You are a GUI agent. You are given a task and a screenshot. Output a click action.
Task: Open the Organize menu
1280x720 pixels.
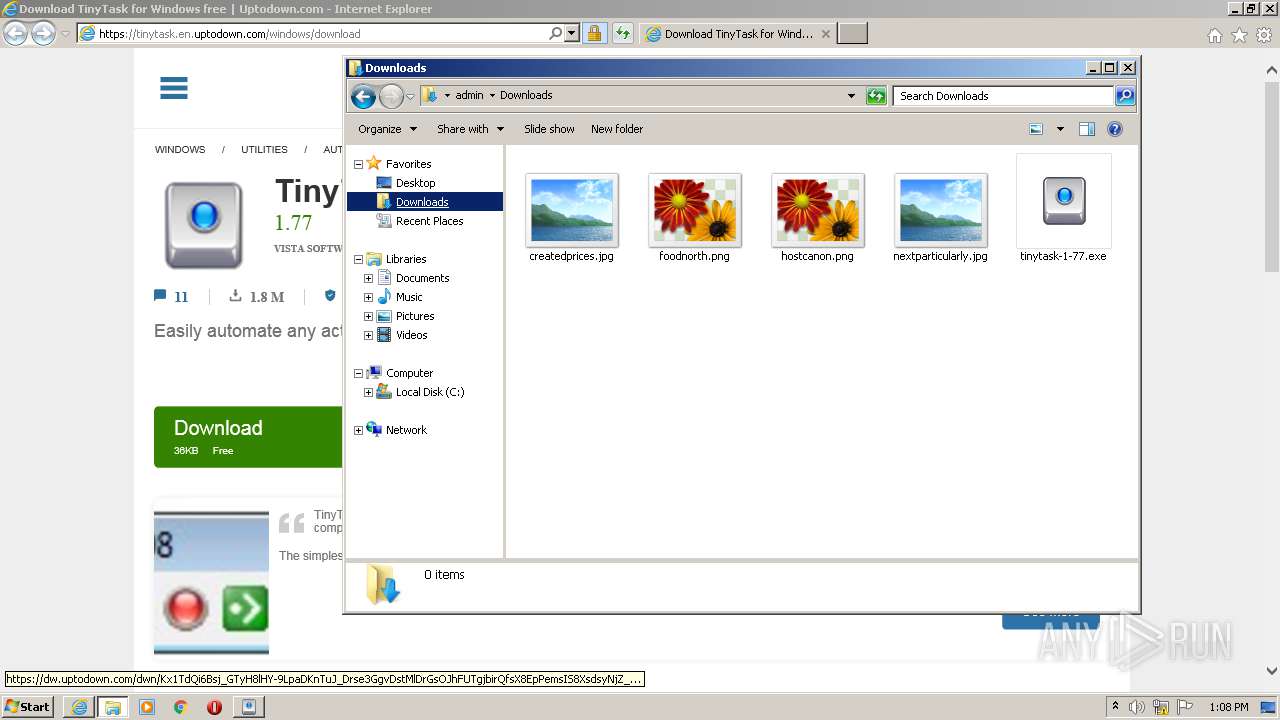tap(386, 129)
